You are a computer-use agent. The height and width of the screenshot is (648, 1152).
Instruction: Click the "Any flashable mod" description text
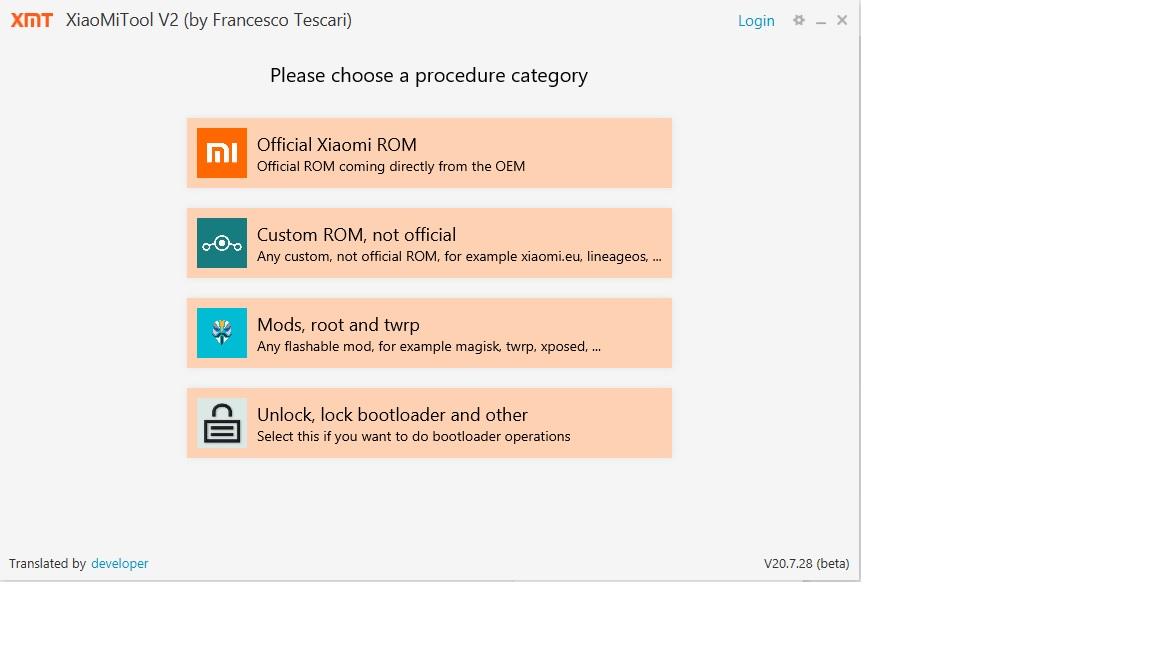coord(429,347)
